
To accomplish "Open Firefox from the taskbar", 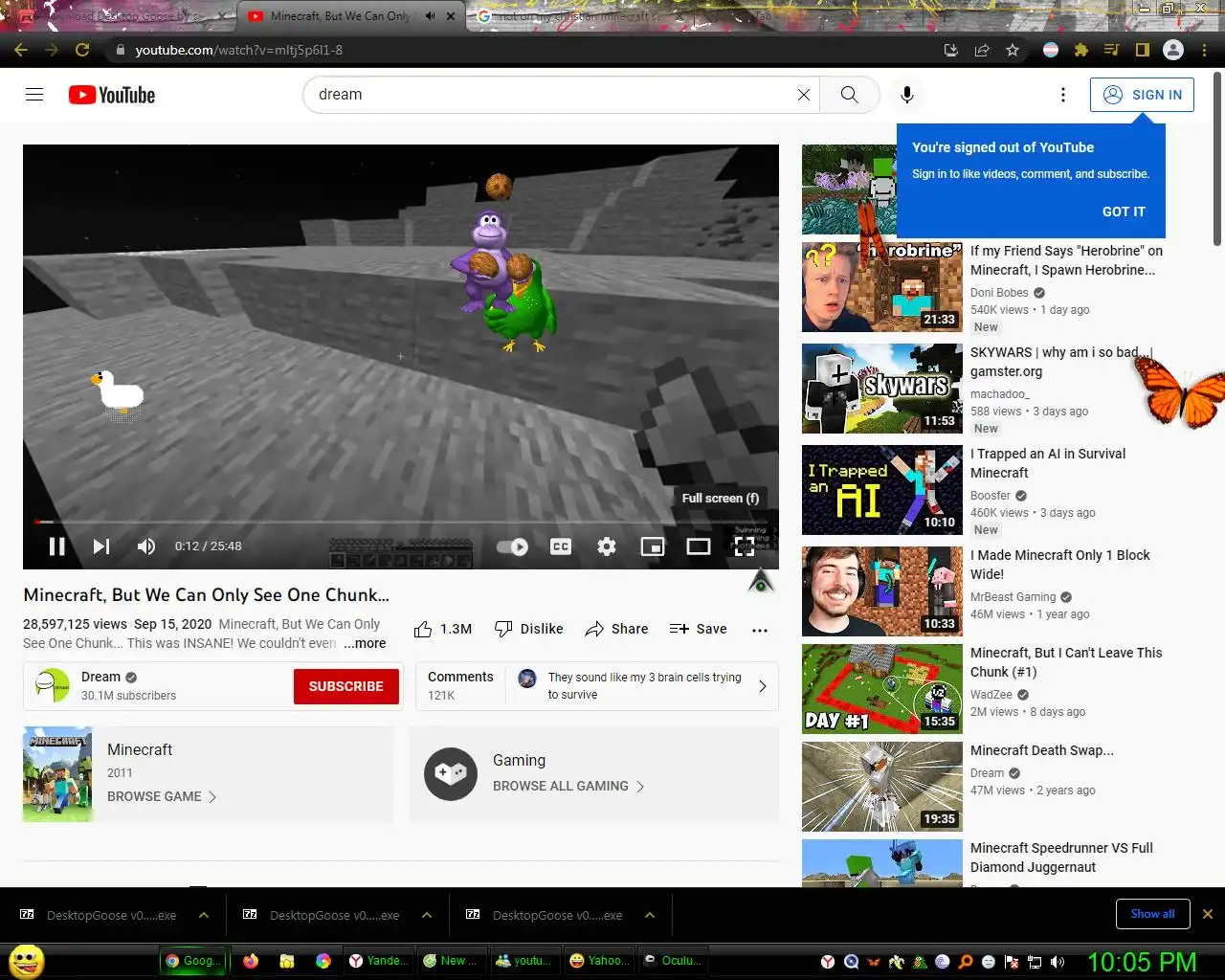I will (x=251, y=961).
